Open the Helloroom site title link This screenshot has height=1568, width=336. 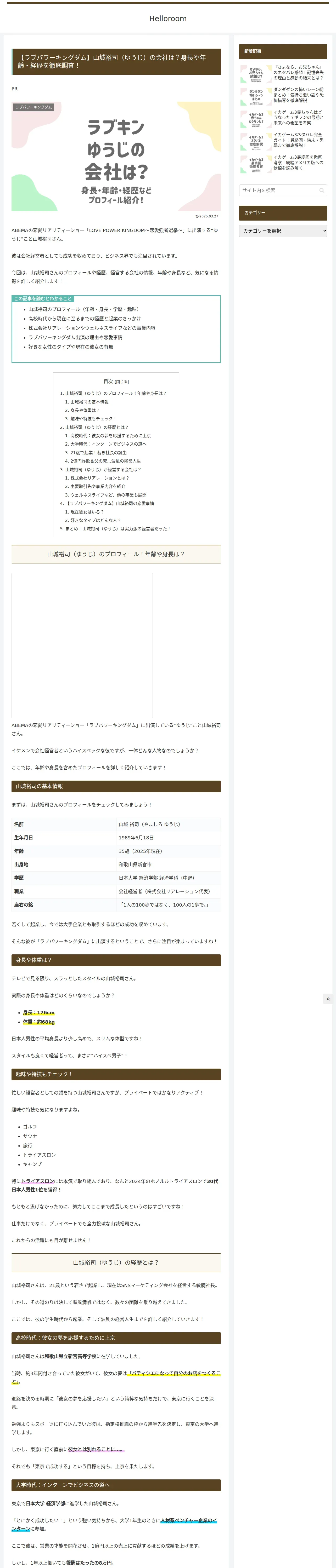(x=168, y=19)
